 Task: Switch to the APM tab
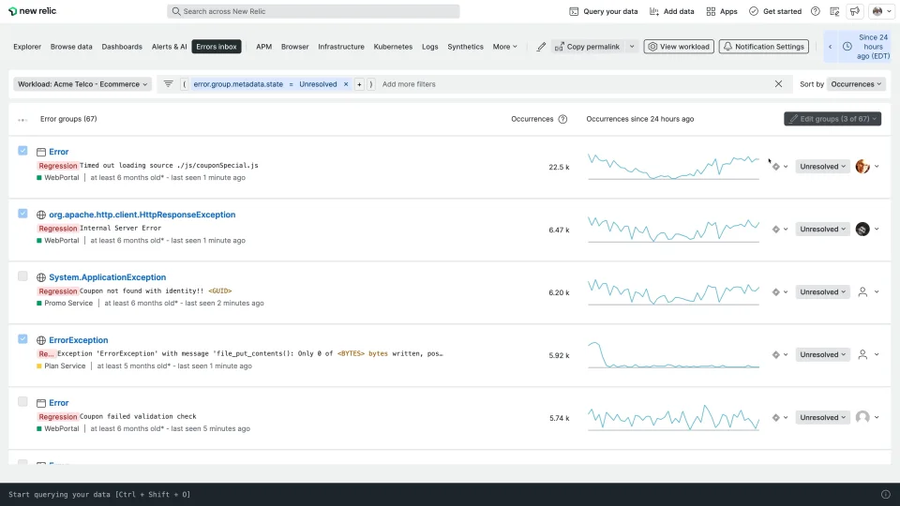pos(264,47)
